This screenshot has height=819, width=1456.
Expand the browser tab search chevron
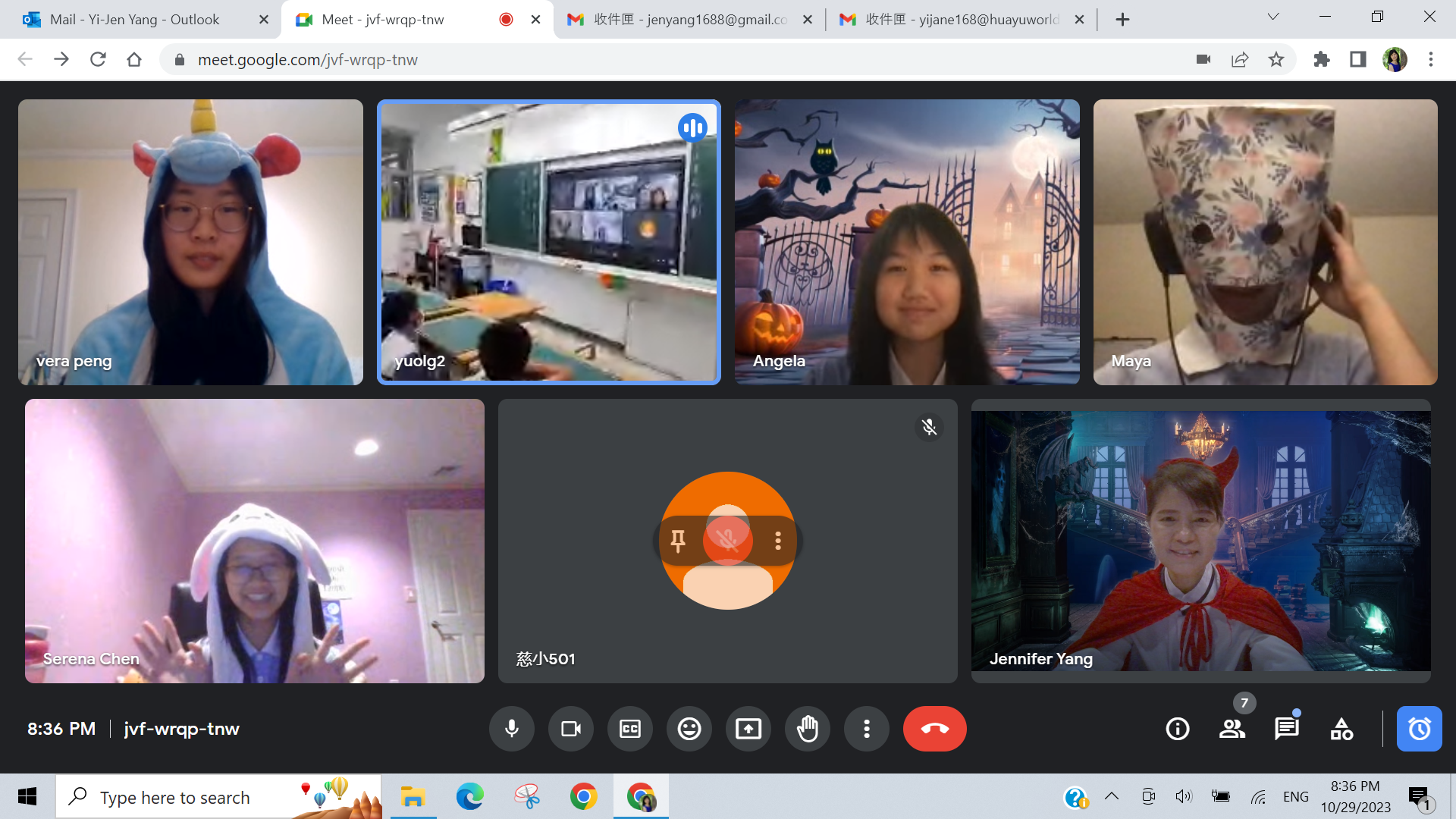[x=1273, y=17]
